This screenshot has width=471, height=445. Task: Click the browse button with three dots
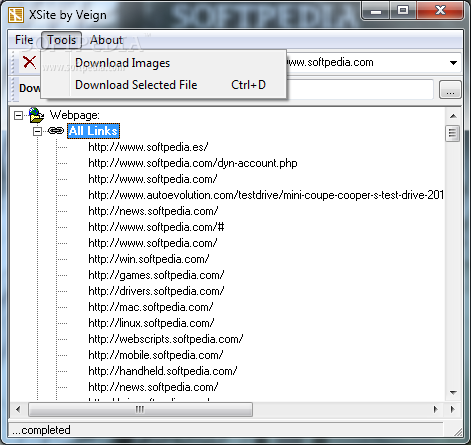click(x=450, y=89)
